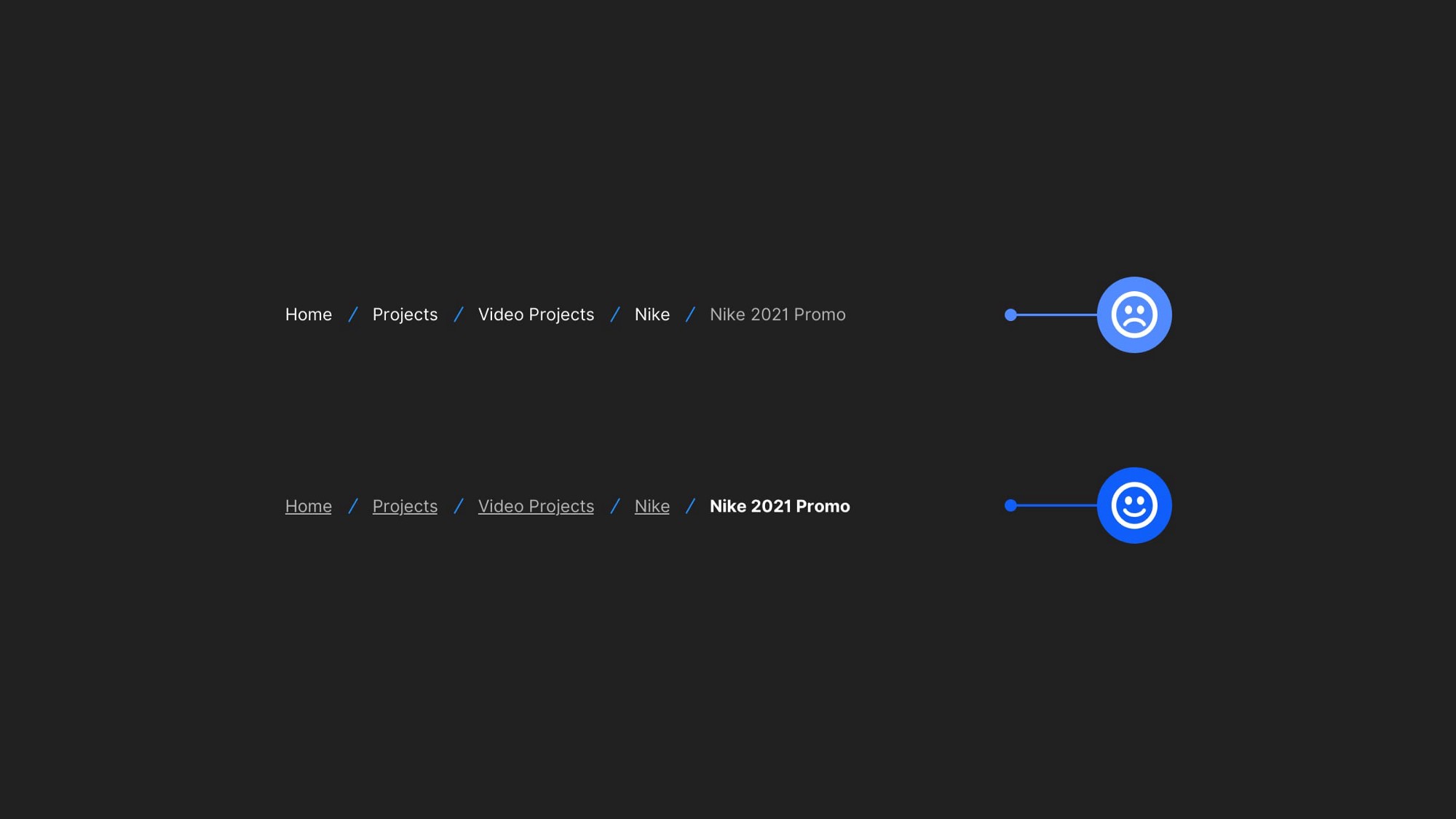This screenshot has height=819, width=1456.
Task: Click the blue dot connected to sad face
Action: [1010, 314]
